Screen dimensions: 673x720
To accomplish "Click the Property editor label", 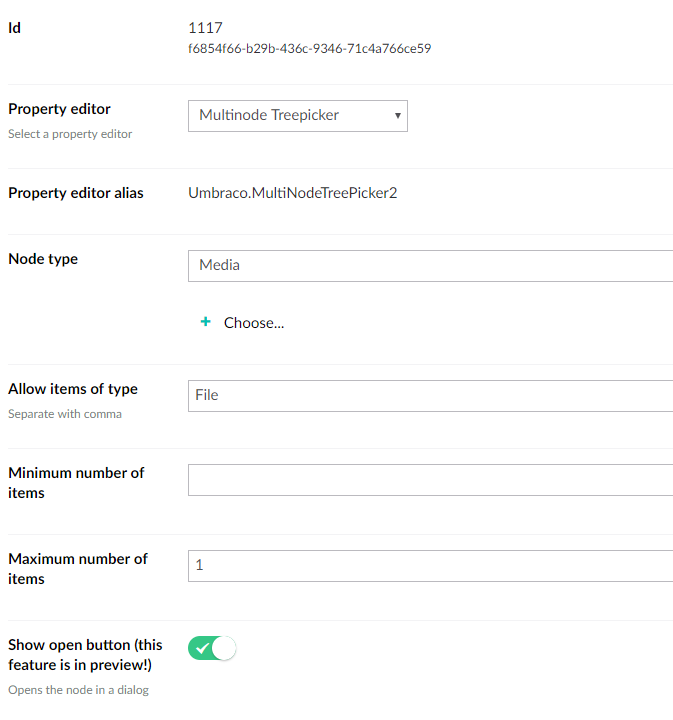I will tap(59, 109).
